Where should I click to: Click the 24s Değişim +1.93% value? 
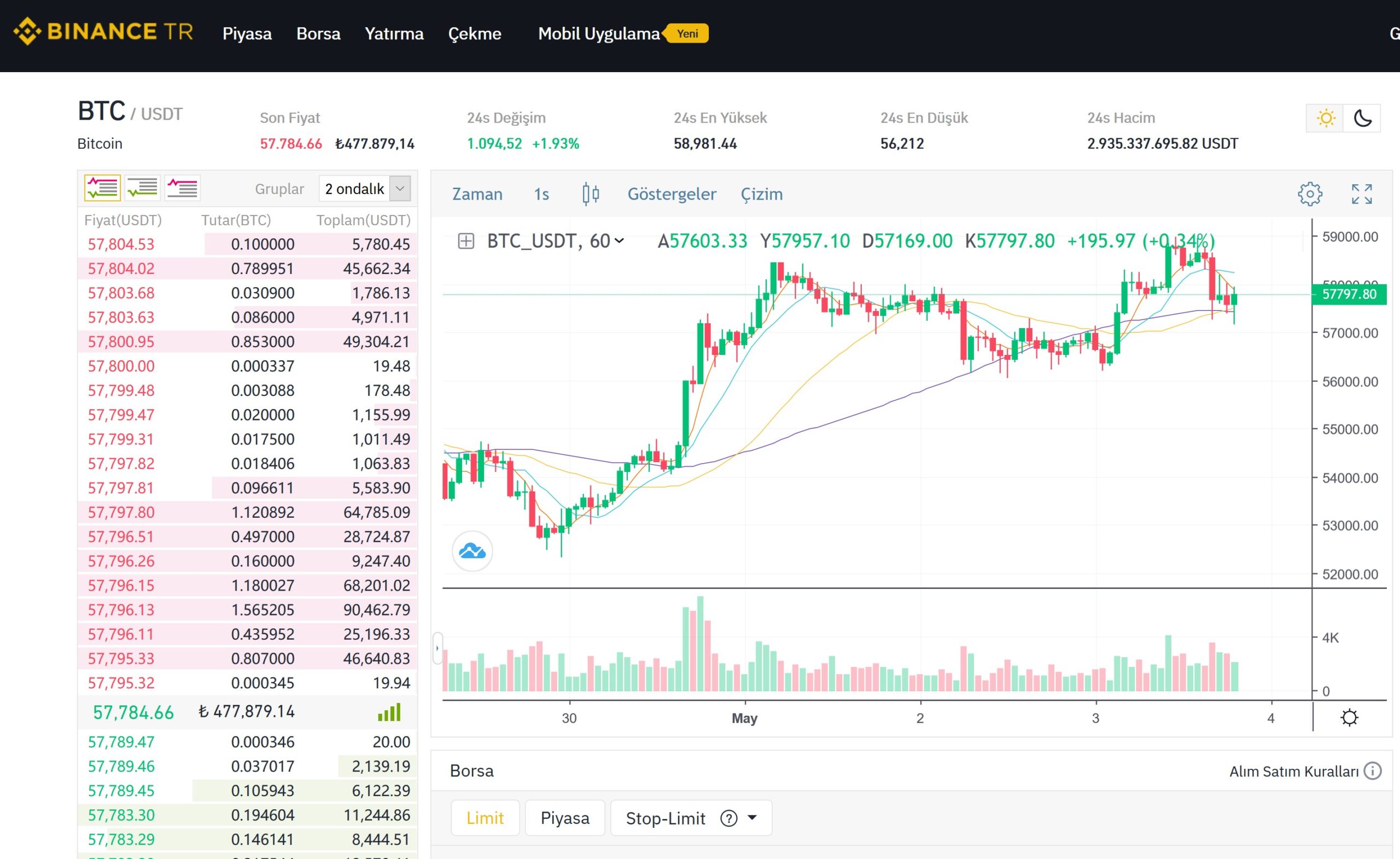click(x=555, y=144)
